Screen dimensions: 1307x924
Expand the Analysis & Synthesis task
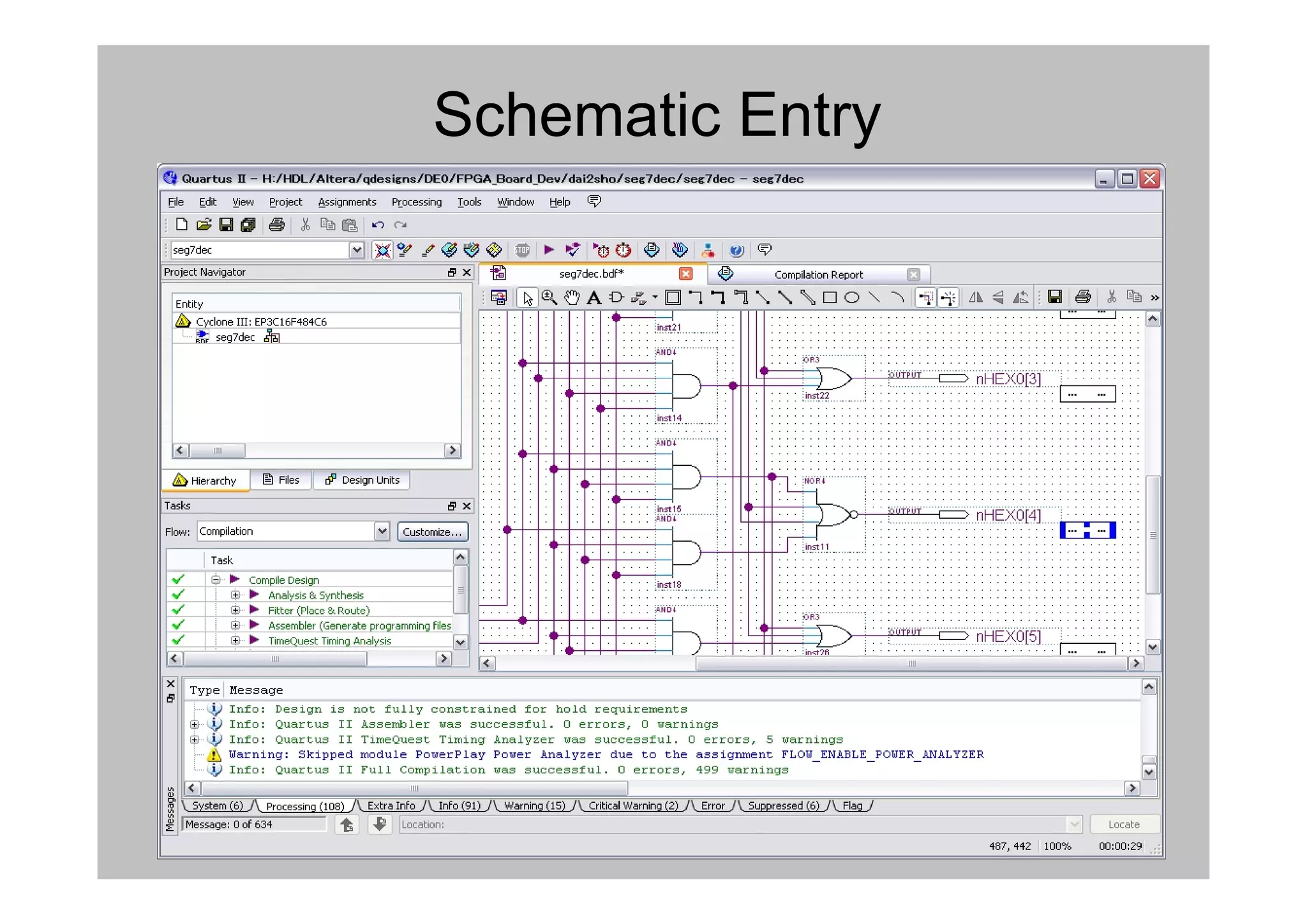[x=235, y=595]
